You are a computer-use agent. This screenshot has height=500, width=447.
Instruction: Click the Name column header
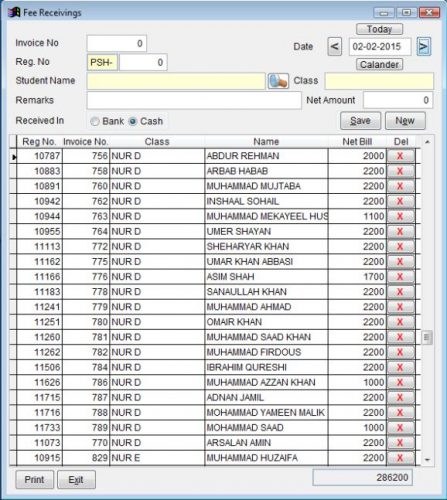(266, 142)
